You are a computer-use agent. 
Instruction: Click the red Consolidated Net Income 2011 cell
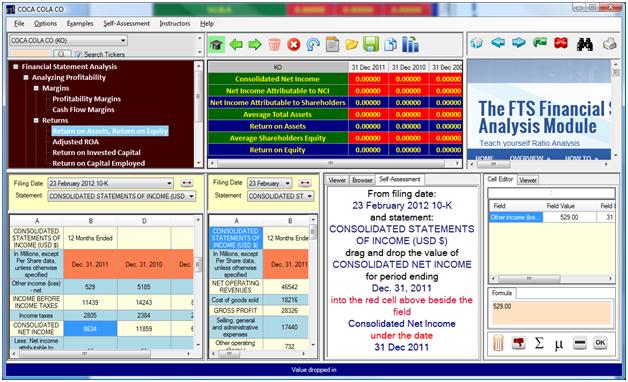tap(368, 79)
